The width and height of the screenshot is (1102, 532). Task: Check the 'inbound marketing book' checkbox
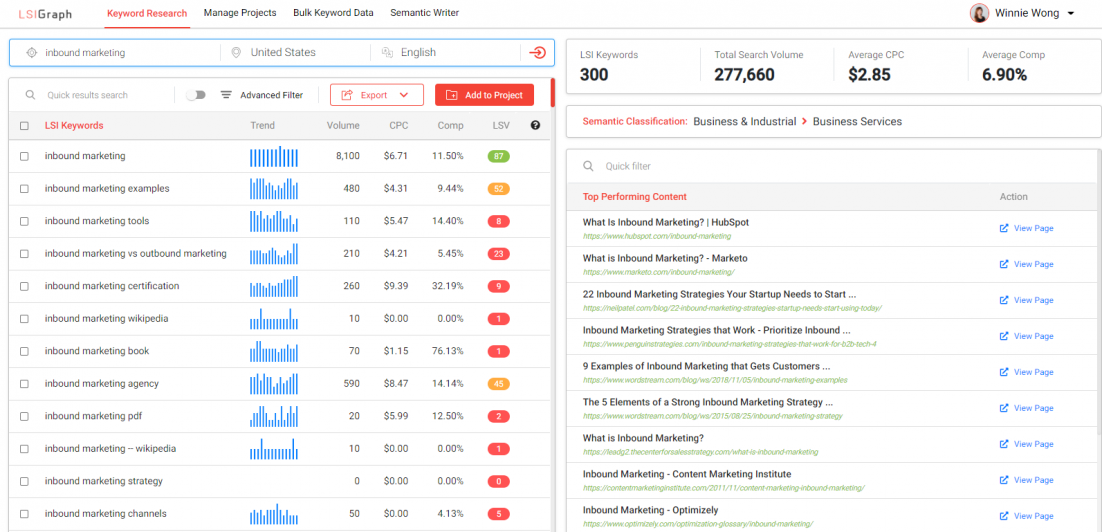(25, 351)
